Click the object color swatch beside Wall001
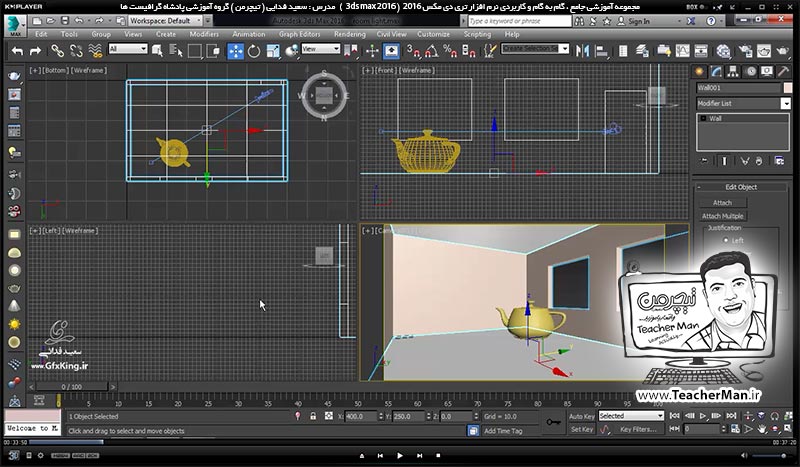 coord(788,88)
